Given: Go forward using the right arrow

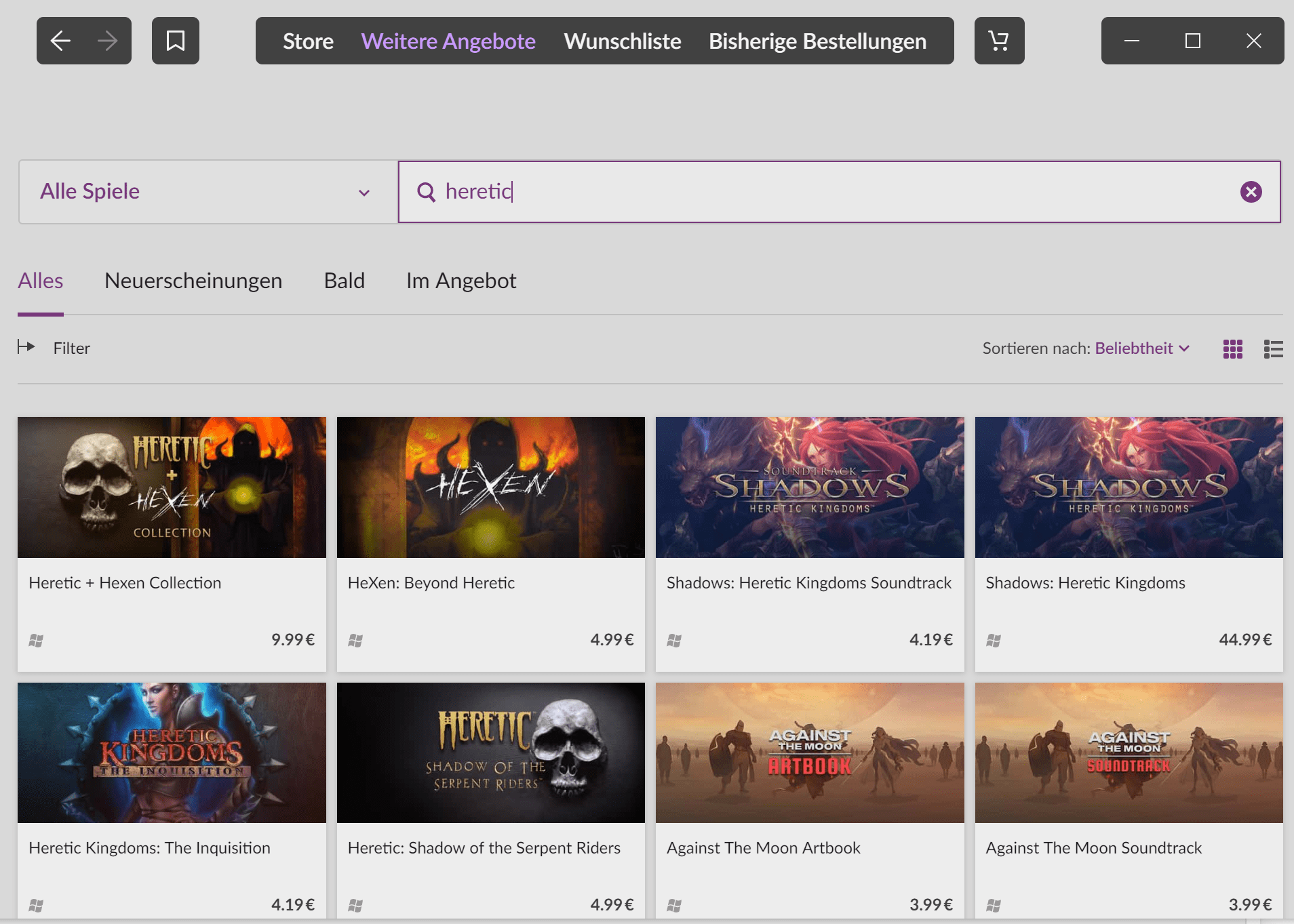Looking at the screenshot, I should pos(107,41).
